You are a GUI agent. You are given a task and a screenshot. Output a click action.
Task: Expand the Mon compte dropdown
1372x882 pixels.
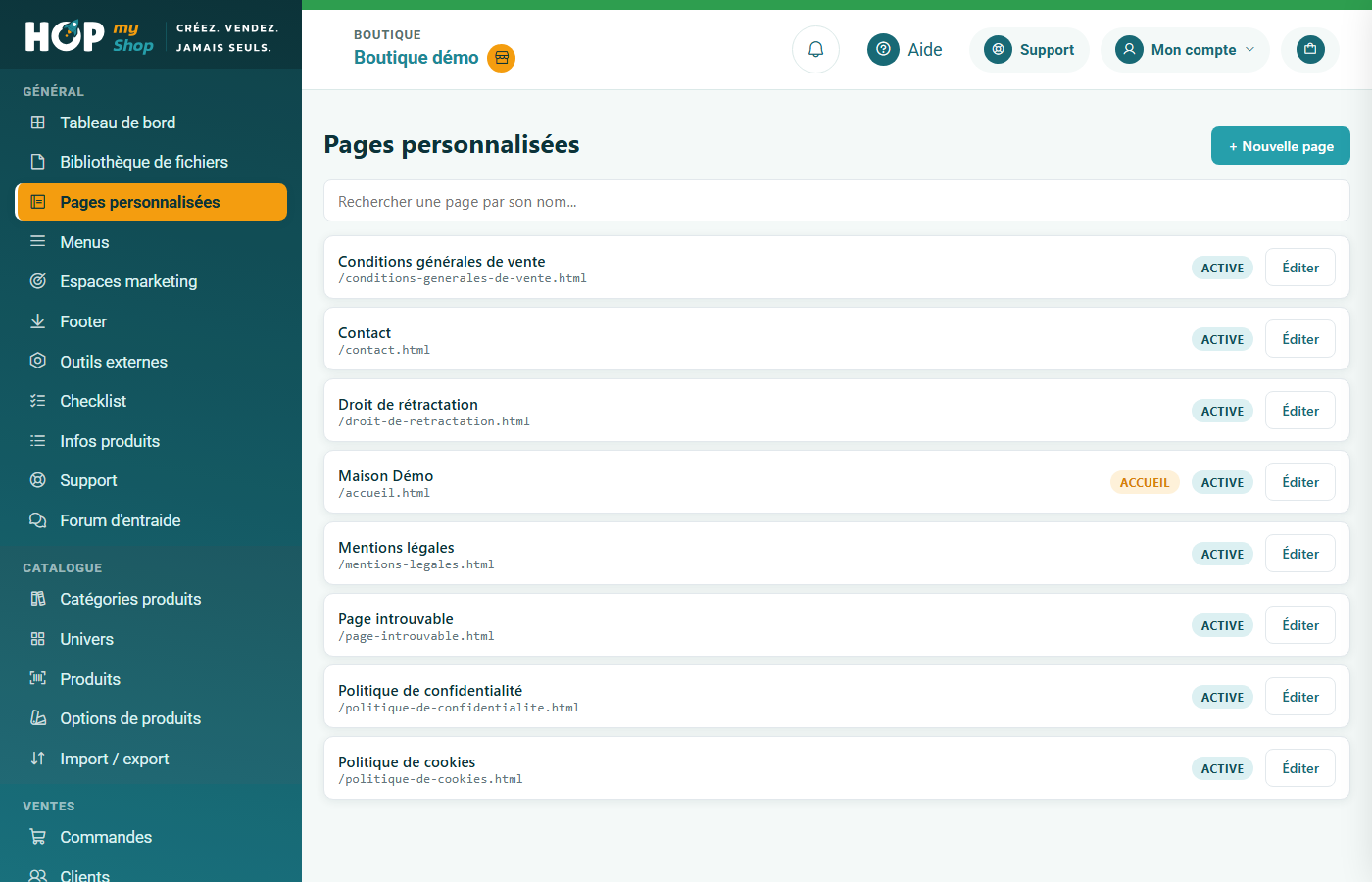coord(1185,50)
